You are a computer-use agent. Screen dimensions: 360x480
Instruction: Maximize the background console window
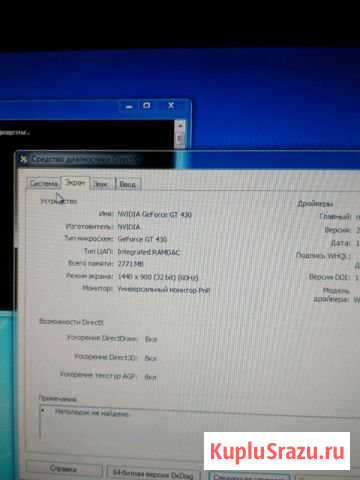147,106
